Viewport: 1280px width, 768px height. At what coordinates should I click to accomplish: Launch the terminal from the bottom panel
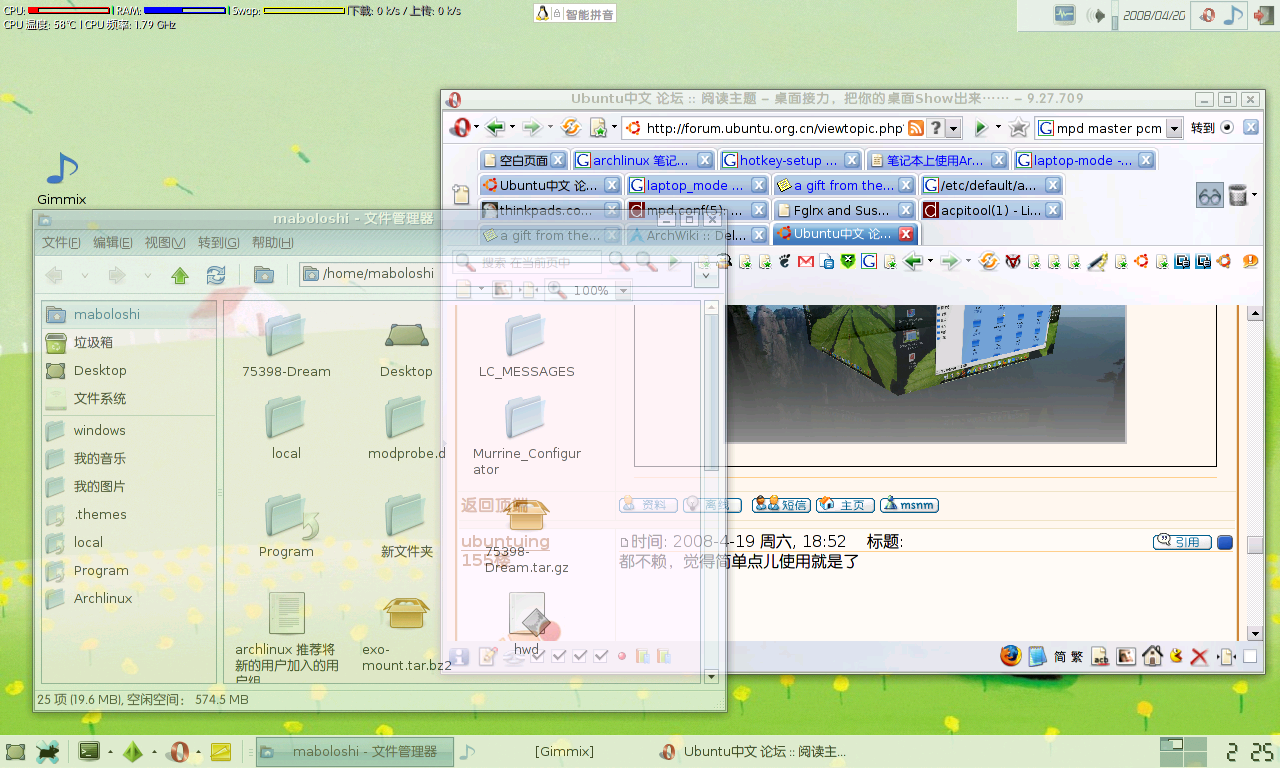tap(89, 751)
